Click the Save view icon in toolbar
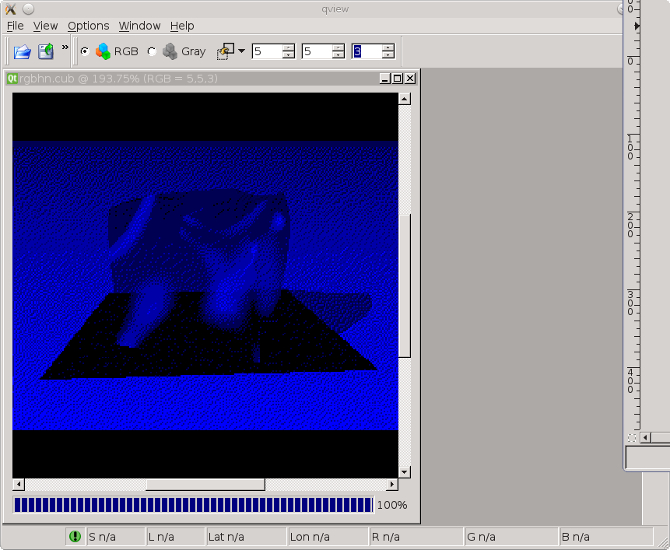670x550 pixels. tap(46, 51)
